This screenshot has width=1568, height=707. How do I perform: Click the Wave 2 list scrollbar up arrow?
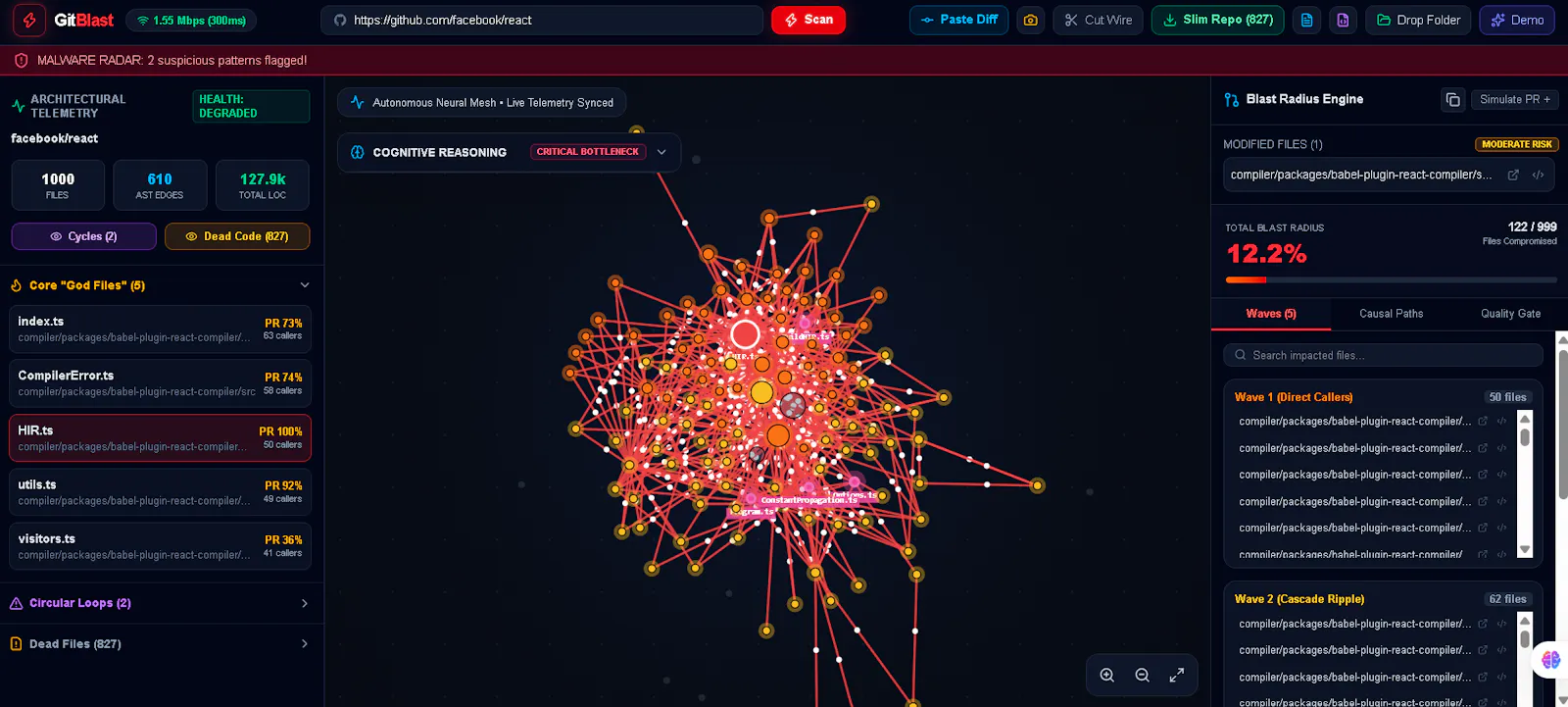(1525, 621)
